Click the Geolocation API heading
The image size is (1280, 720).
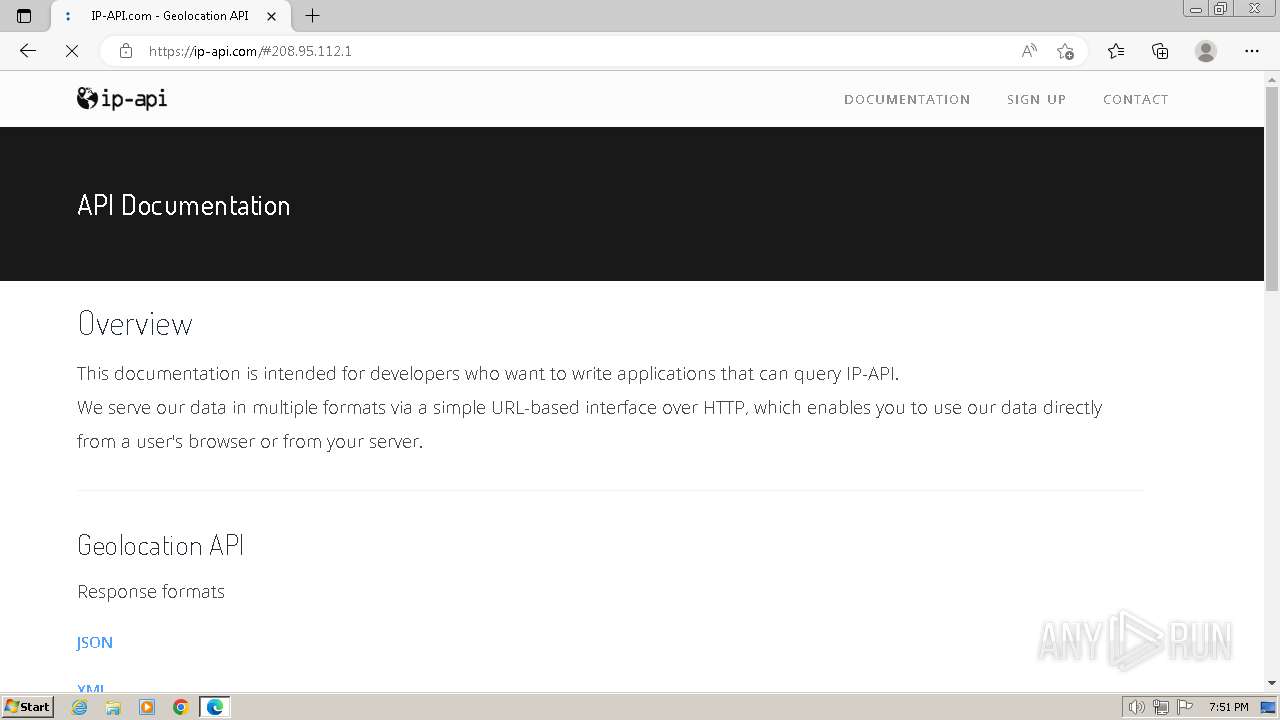[x=161, y=545]
